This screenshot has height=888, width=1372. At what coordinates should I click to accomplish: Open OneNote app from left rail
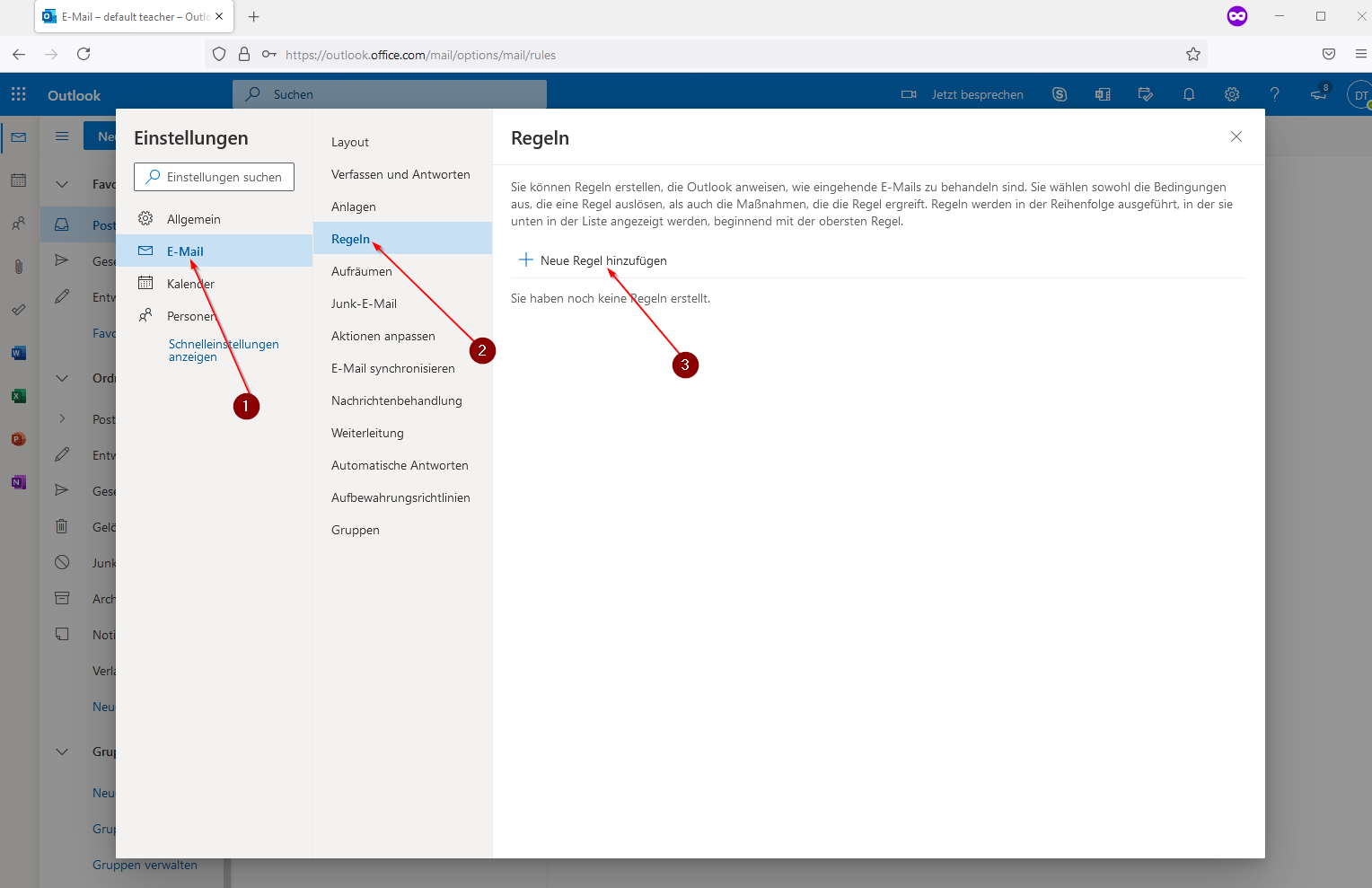coord(18,482)
